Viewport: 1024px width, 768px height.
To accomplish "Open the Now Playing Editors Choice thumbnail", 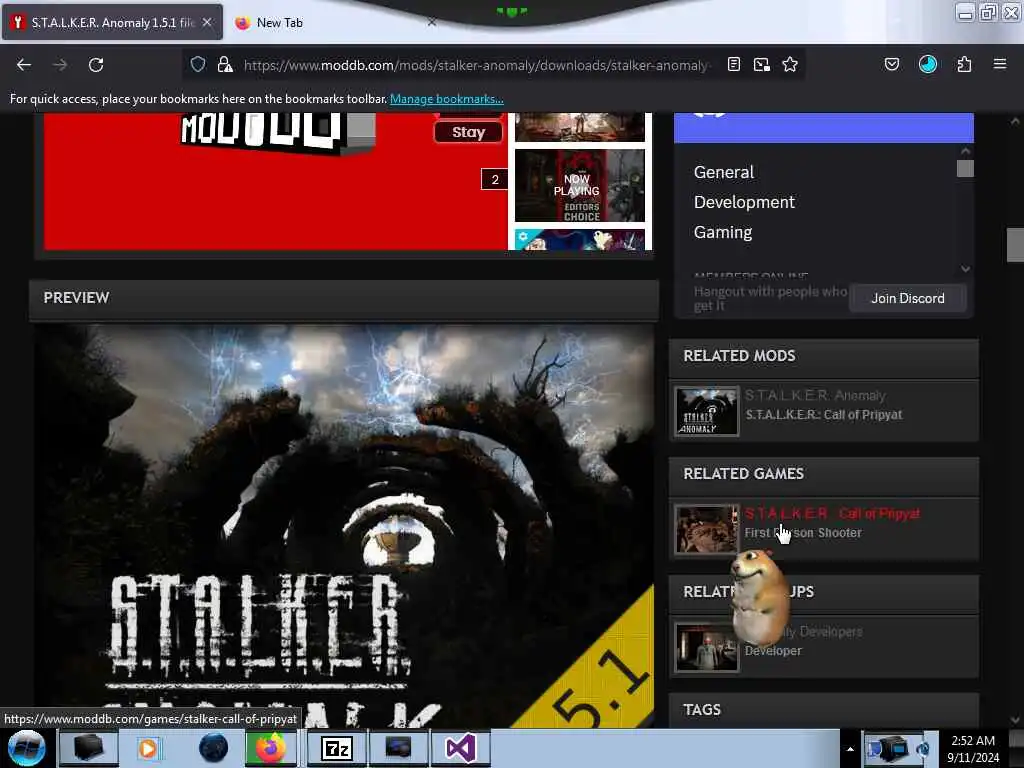I will click(580, 186).
